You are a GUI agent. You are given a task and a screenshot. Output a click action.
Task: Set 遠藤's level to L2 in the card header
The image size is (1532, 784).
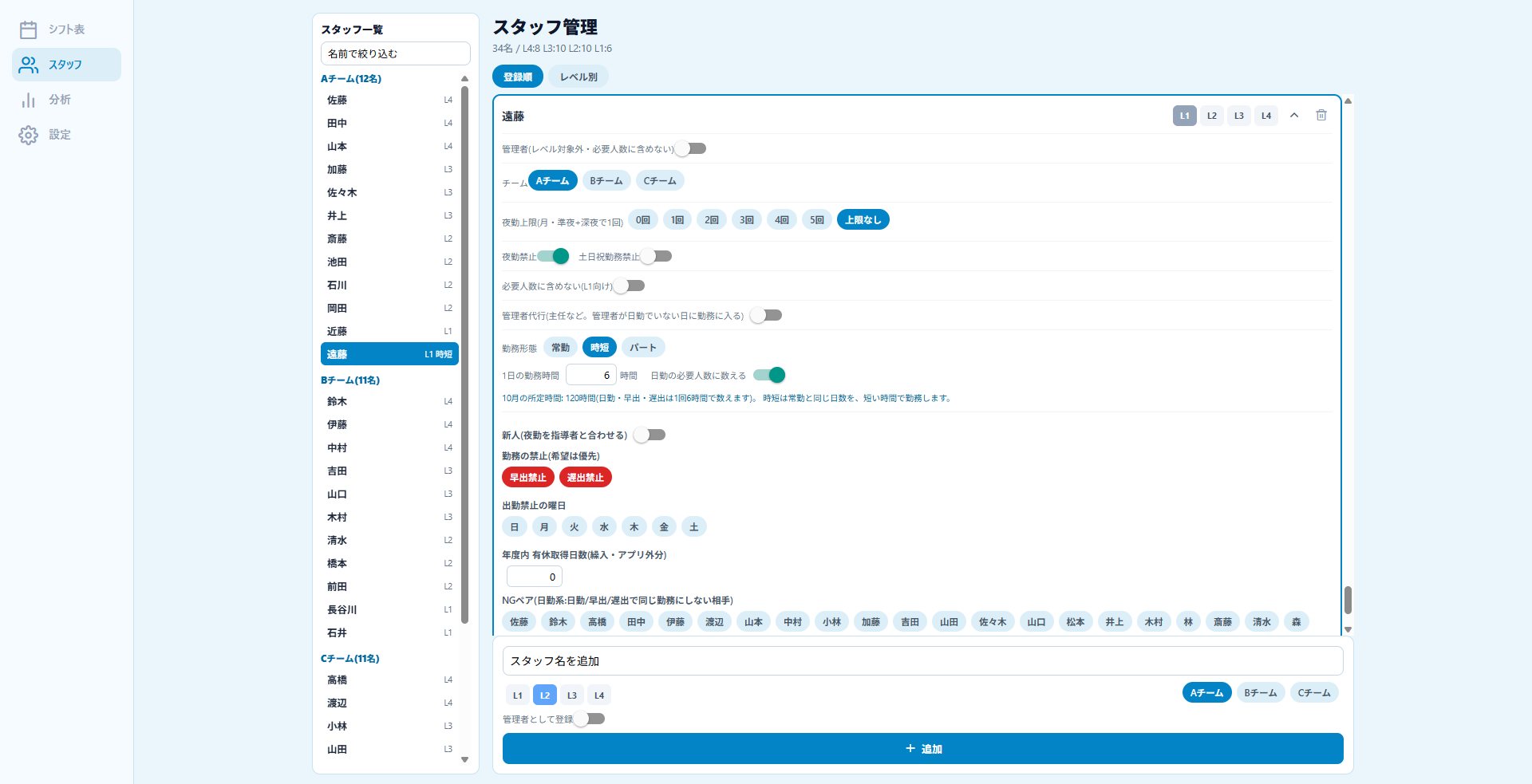coord(1212,116)
